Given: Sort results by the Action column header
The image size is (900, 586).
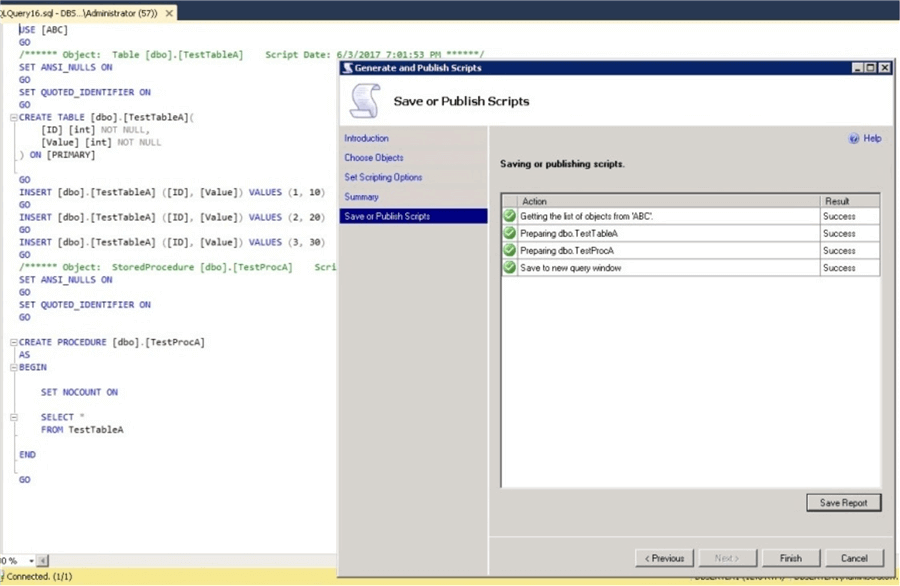Looking at the screenshot, I should [x=535, y=200].
